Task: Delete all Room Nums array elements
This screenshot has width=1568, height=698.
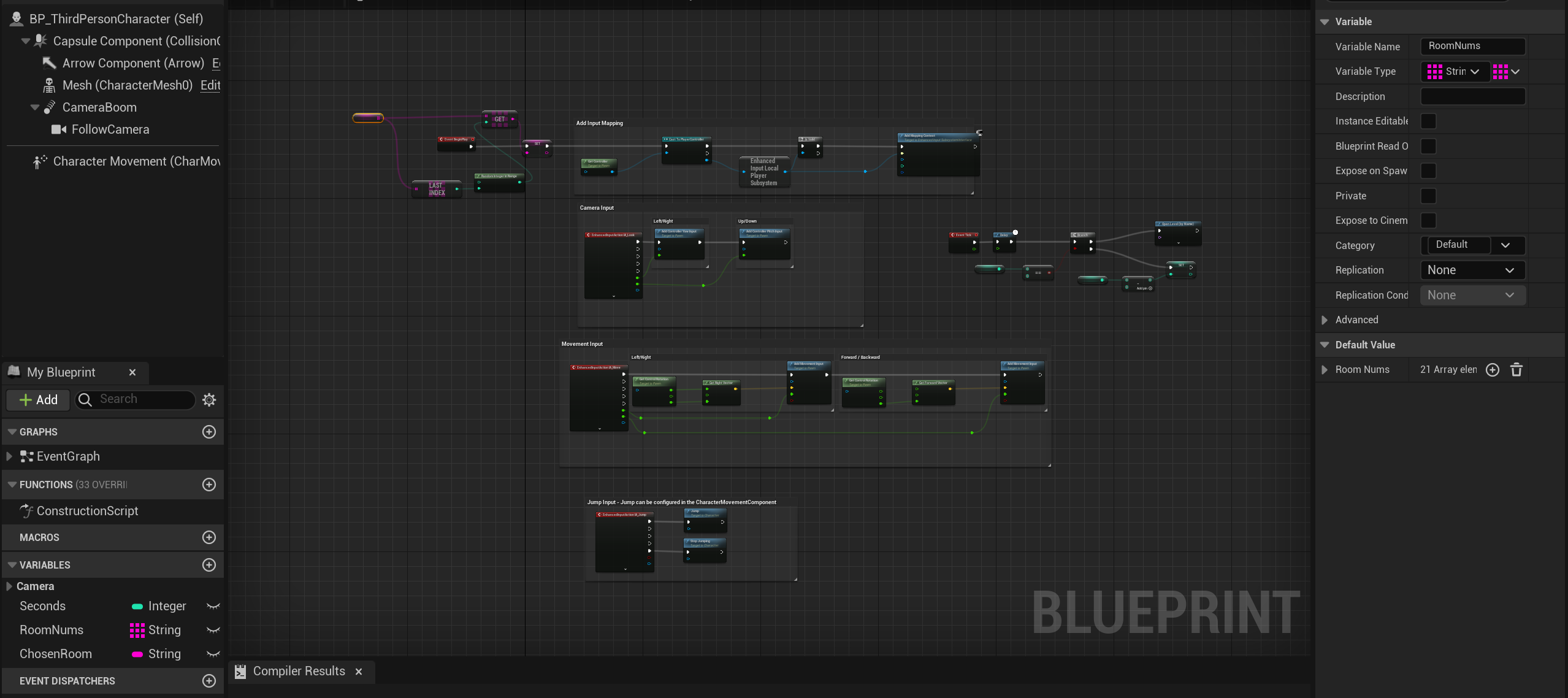Action: (x=1516, y=370)
